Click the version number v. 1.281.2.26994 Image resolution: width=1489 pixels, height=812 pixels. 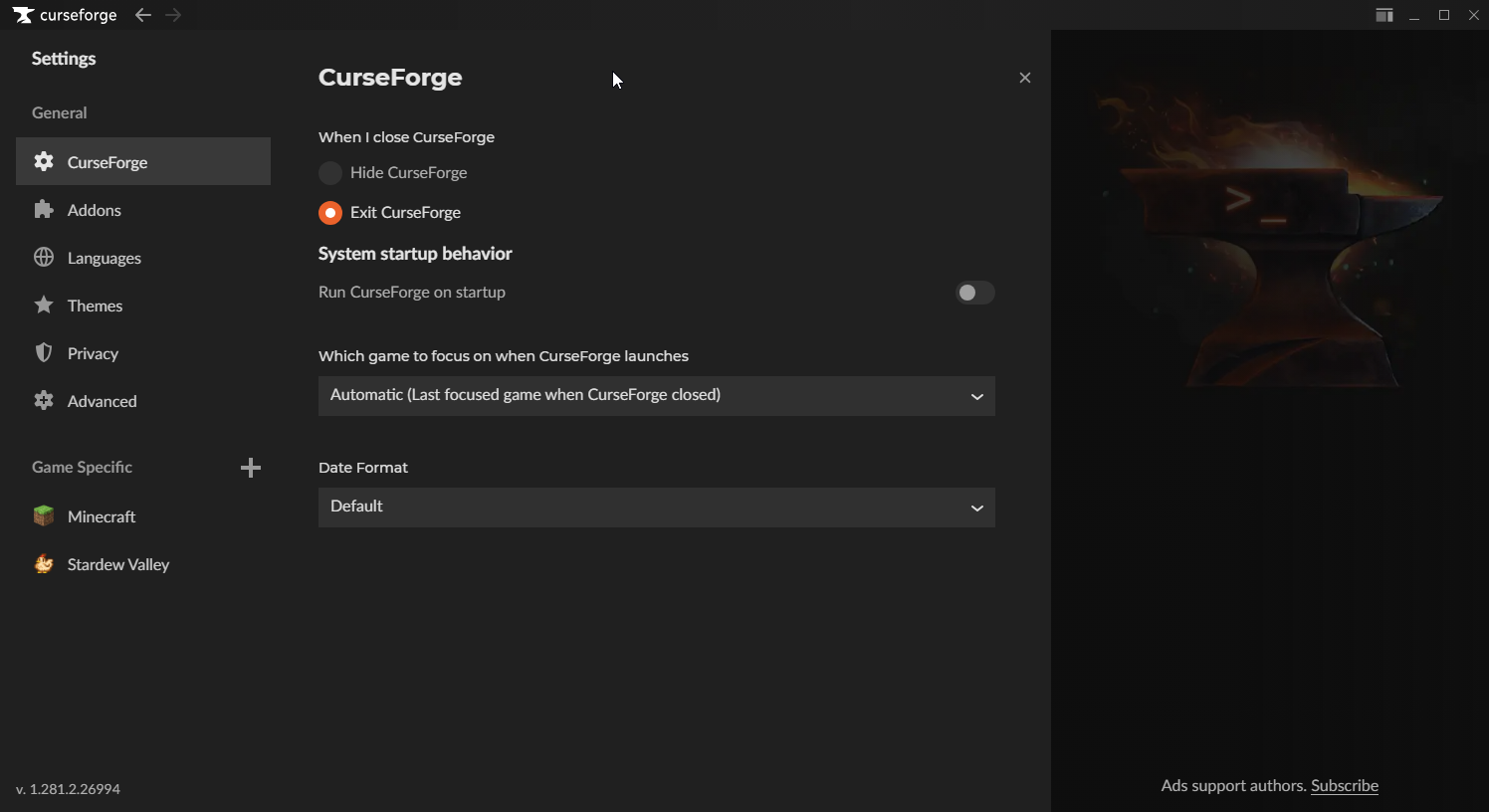[69, 789]
